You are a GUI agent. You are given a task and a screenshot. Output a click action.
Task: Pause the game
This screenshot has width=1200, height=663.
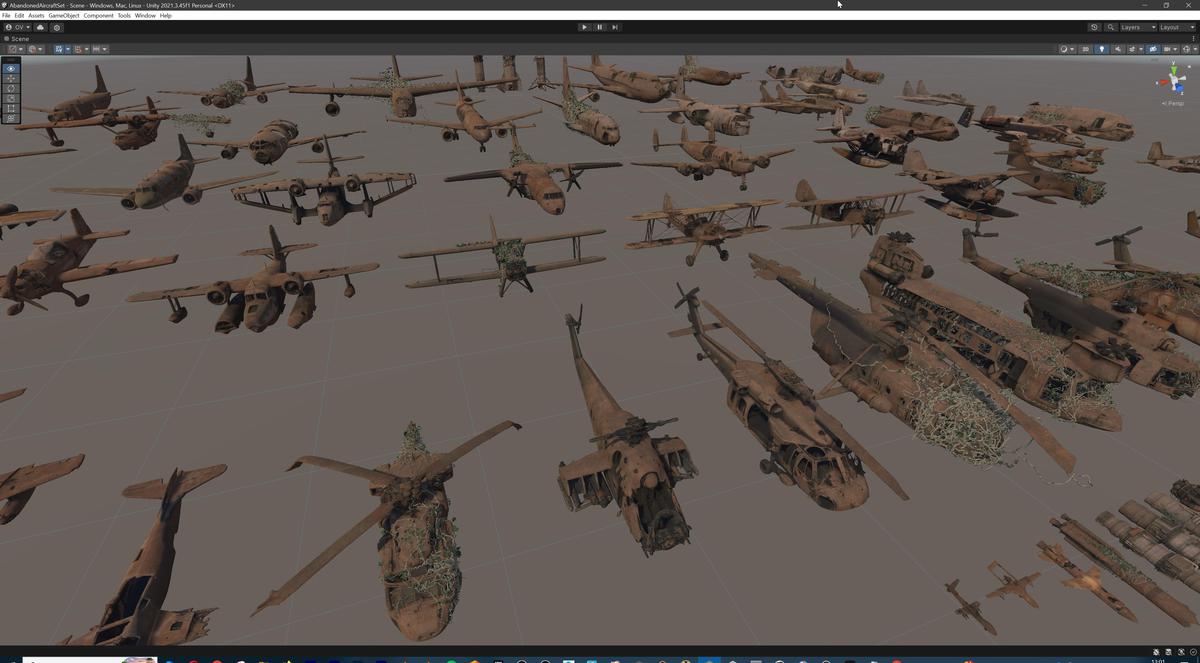(x=599, y=27)
